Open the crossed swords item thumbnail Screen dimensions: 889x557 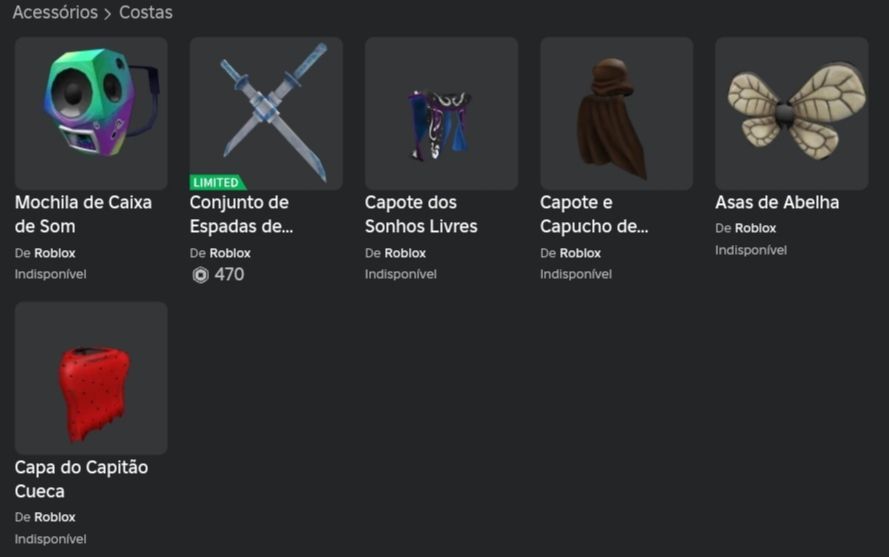click(266, 113)
